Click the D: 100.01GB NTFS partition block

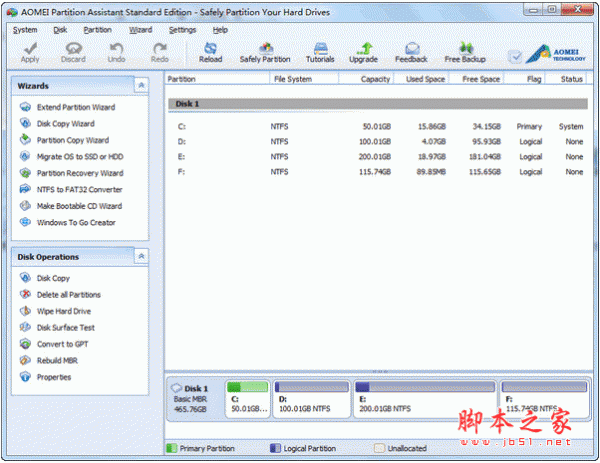coord(312,399)
